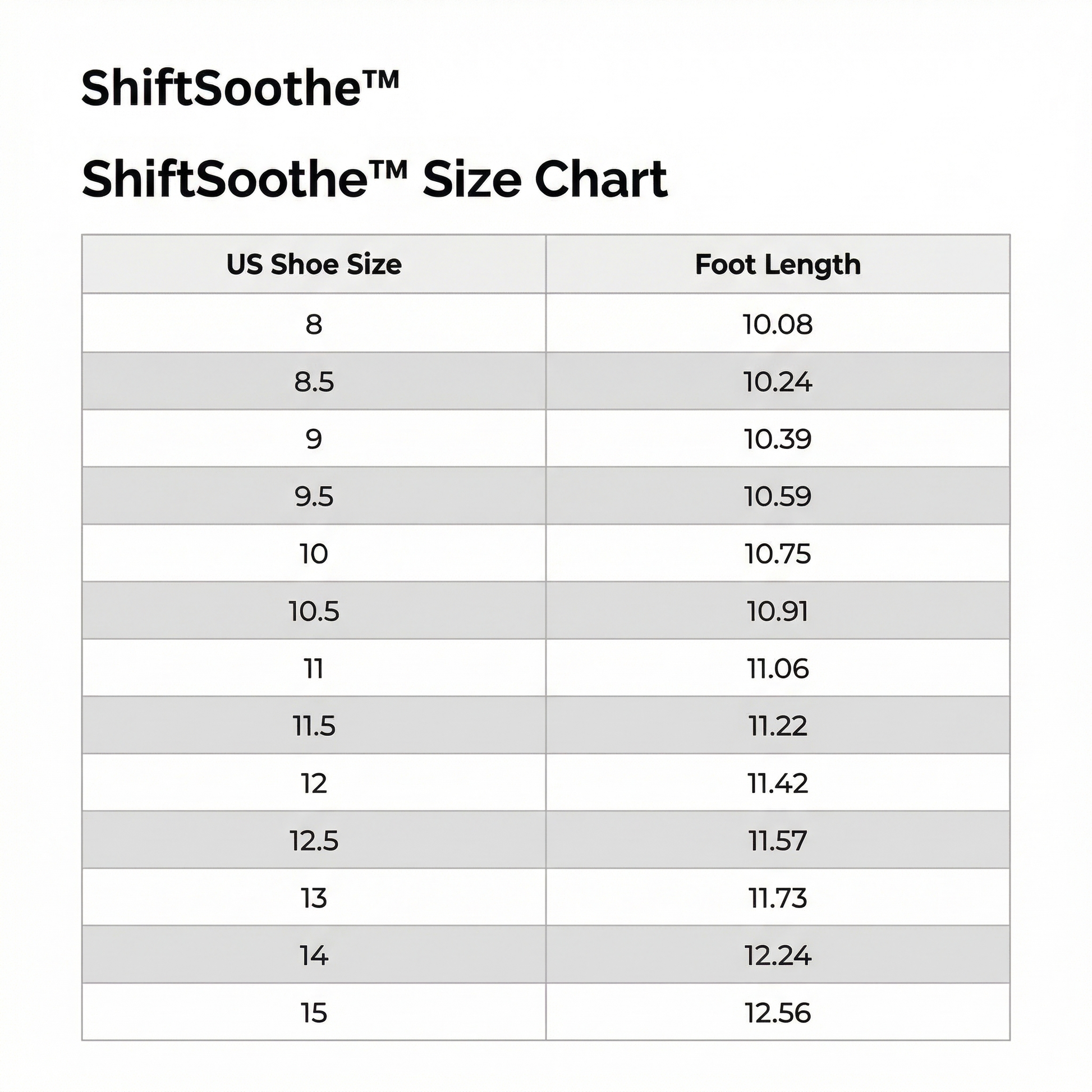Screen dimensions: 1092x1092
Task: Select the US Shoe Size column header
Action: pyautogui.click(x=314, y=264)
